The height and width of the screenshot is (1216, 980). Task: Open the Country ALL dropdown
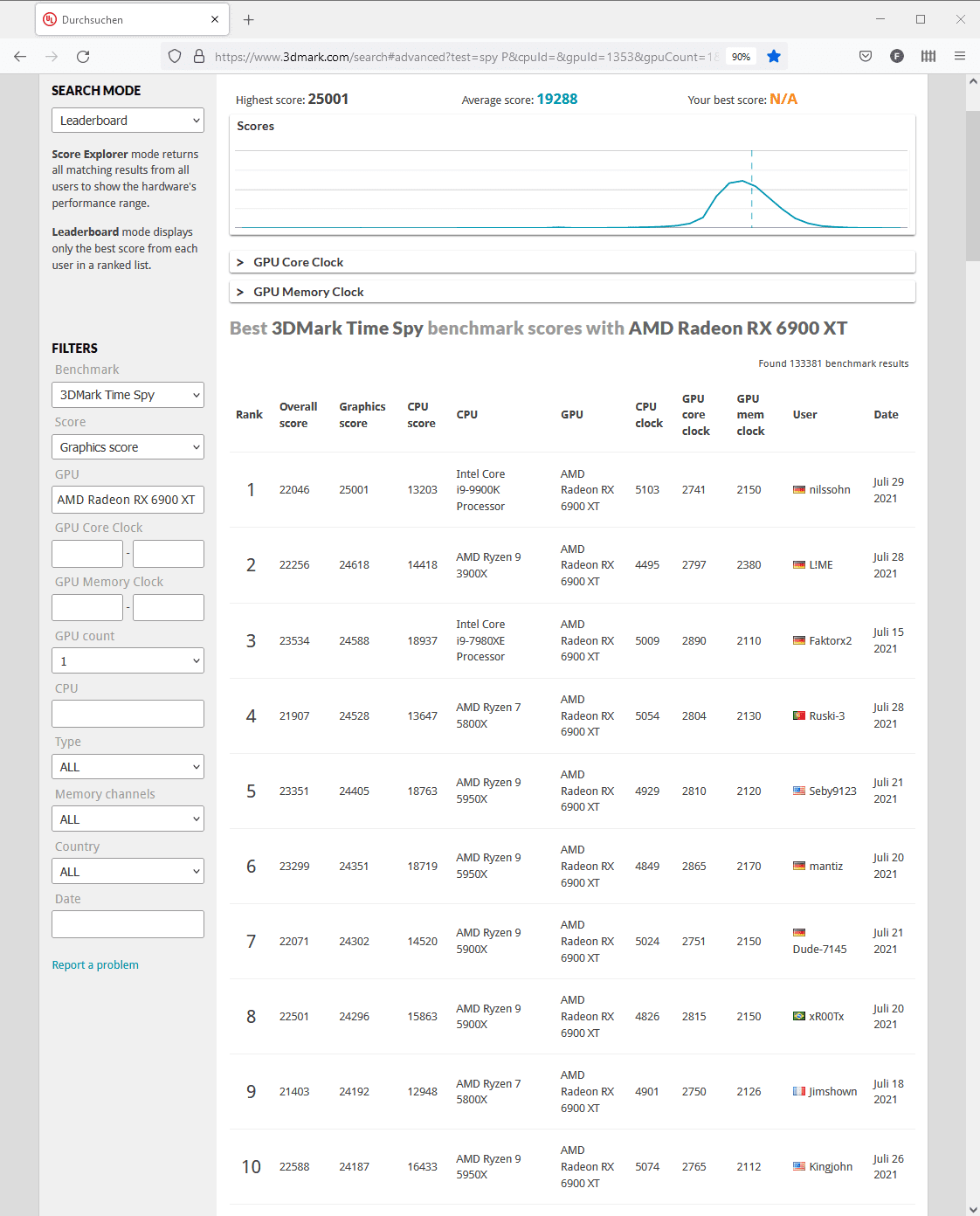tap(128, 872)
